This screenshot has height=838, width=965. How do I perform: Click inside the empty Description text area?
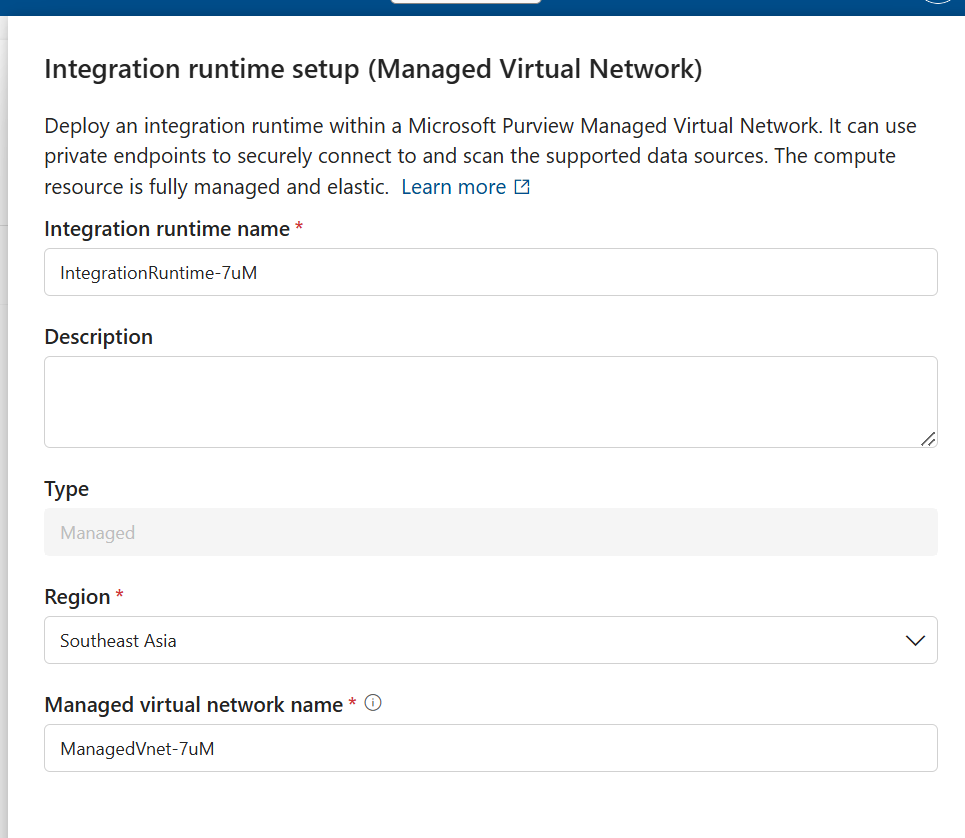tap(490, 398)
